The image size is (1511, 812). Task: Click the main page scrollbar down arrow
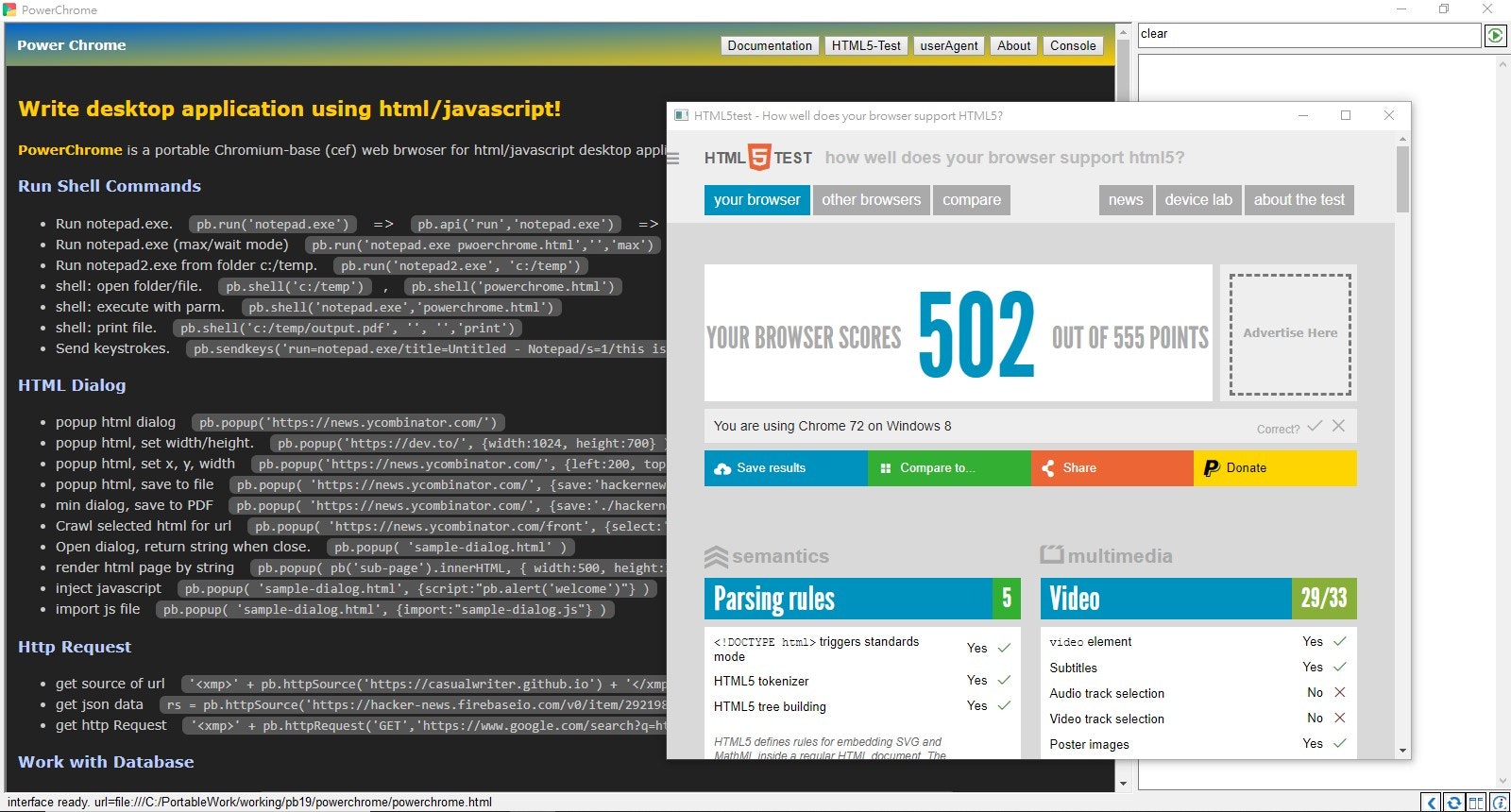[x=1123, y=784]
